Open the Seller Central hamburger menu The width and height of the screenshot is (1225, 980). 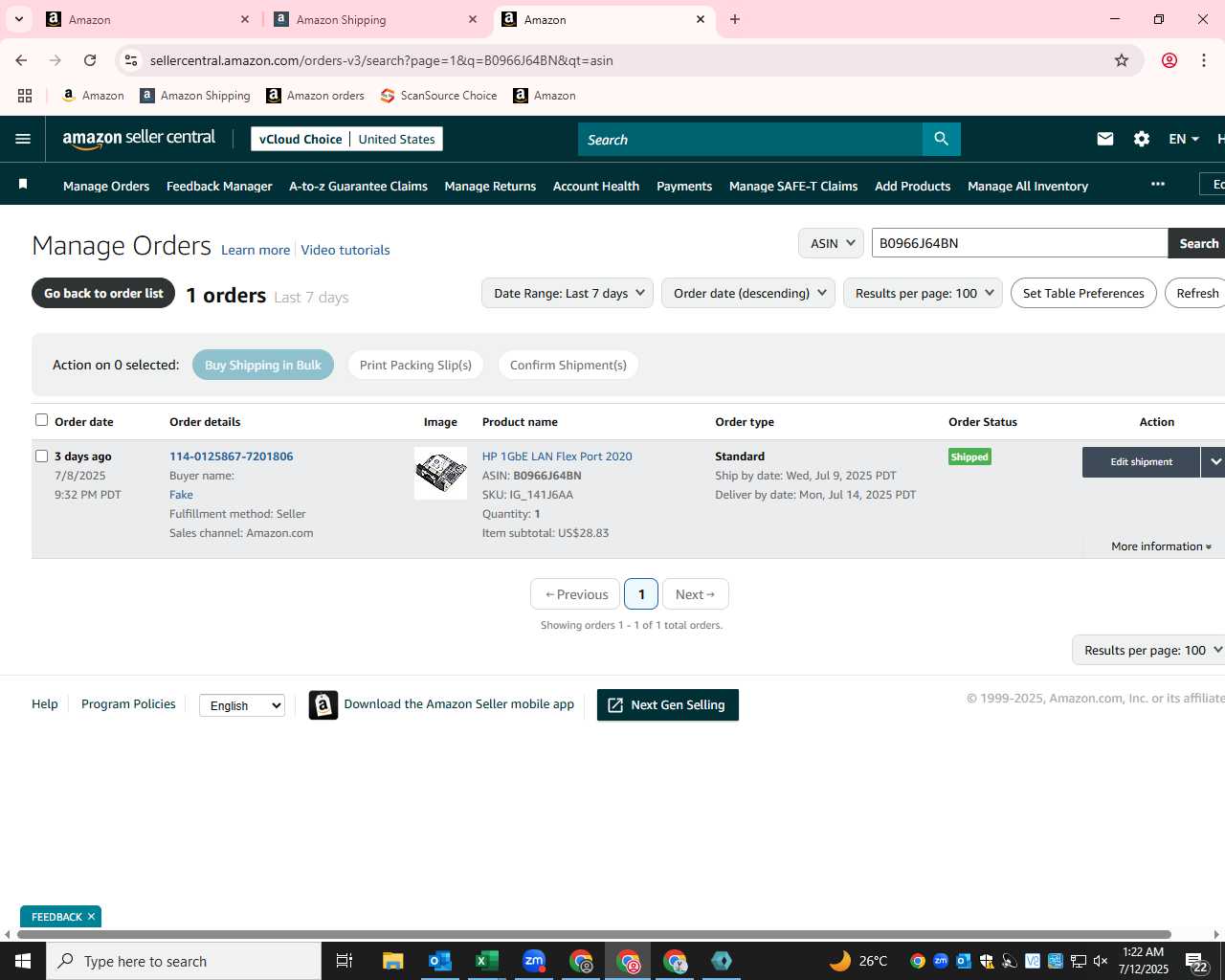[23, 139]
